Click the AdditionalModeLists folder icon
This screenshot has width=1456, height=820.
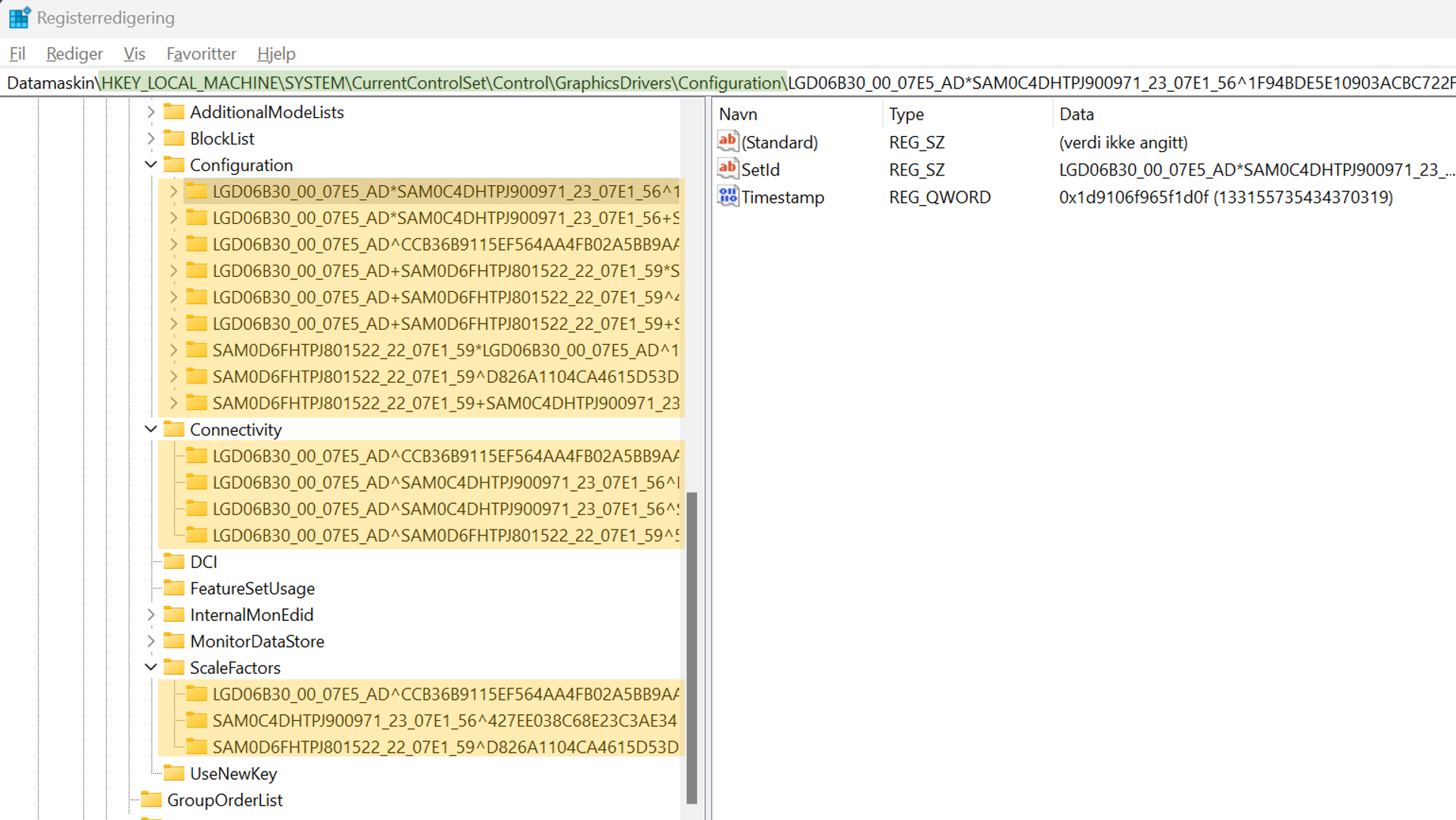174,112
